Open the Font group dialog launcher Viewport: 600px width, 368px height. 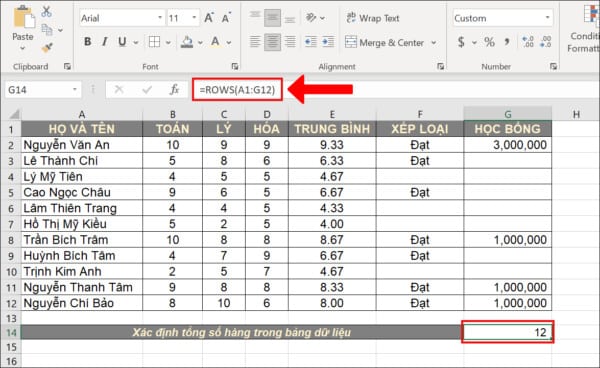(x=235, y=67)
